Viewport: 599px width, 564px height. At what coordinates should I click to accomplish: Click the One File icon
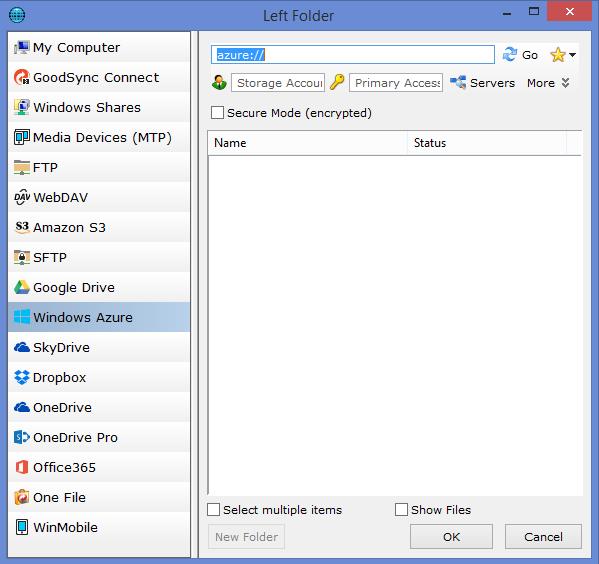click(21, 497)
